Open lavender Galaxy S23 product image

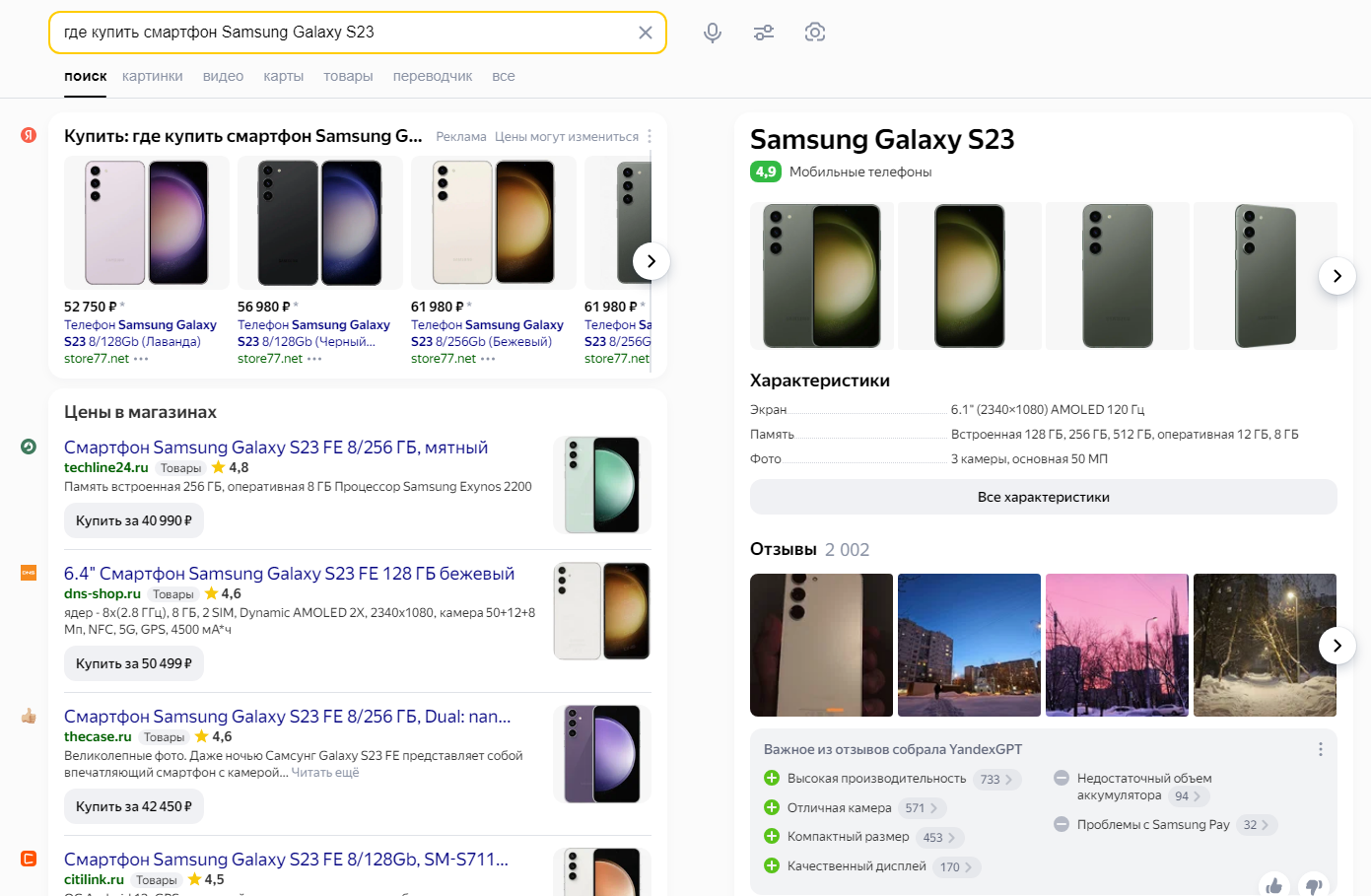click(147, 223)
